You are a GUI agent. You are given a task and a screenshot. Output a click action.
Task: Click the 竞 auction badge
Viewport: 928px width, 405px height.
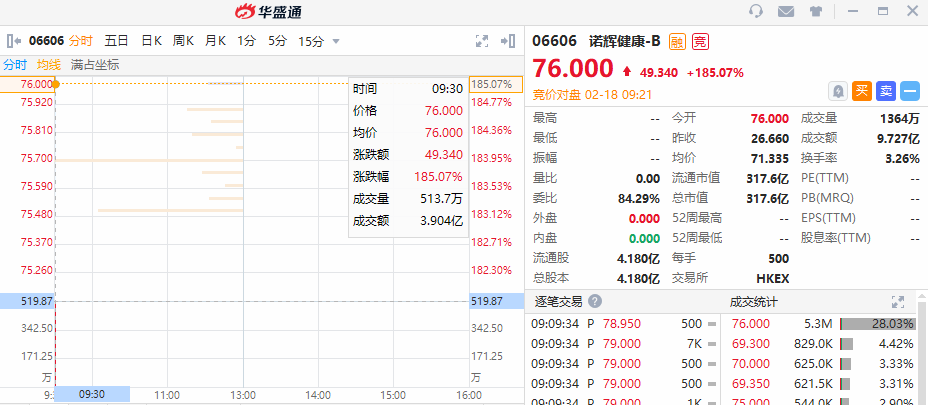[700, 41]
